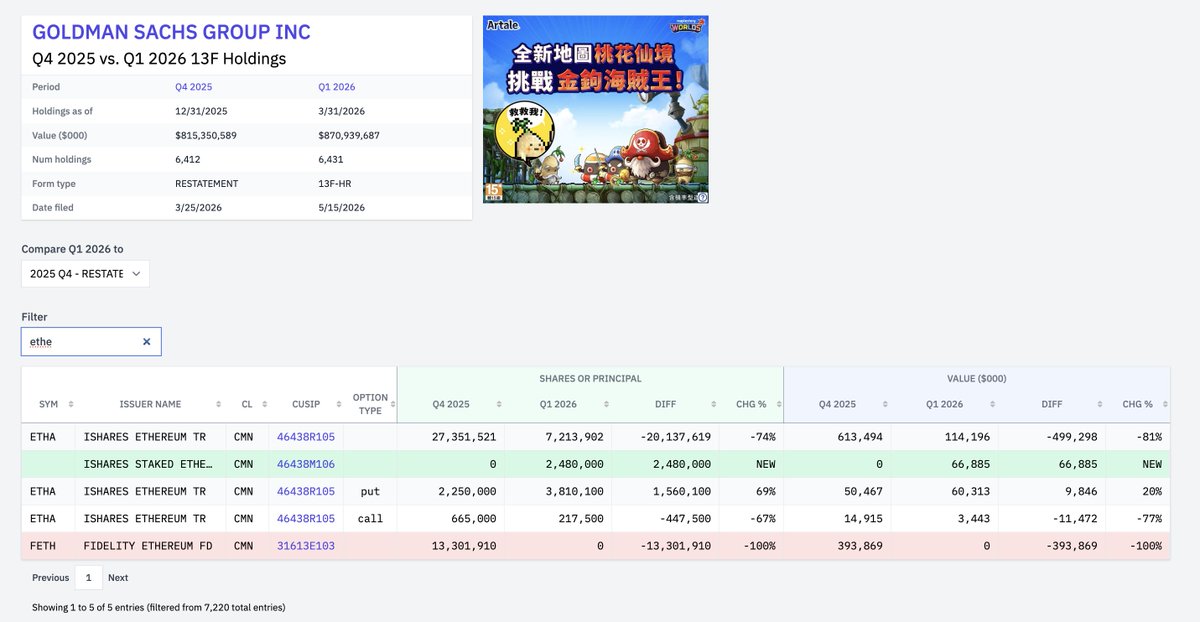Click the -499,298 value diff cell
This screenshot has height=622, width=1200.
[x=1051, y=437]
